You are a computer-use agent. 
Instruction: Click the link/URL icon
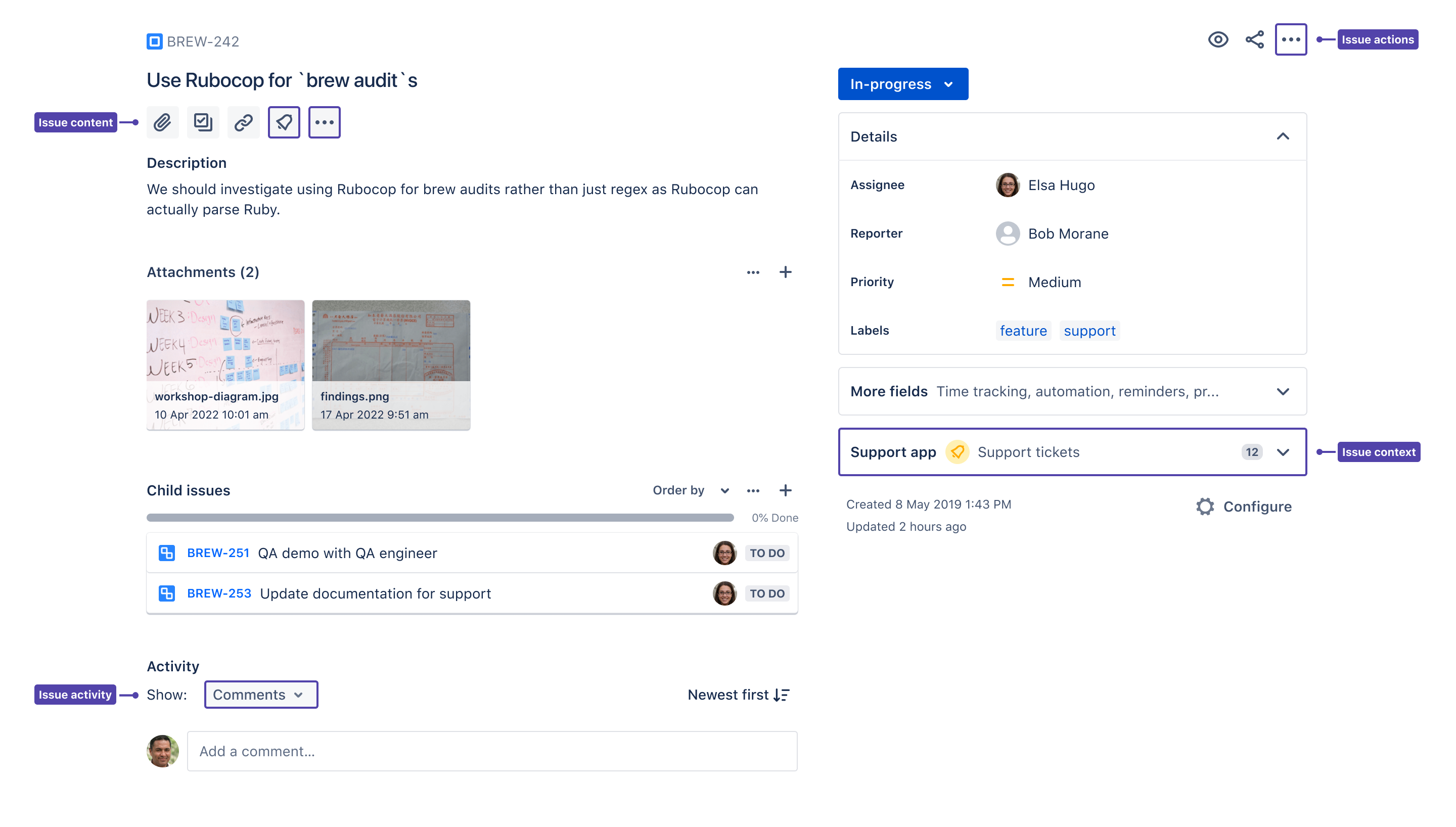tap(243, 122)
